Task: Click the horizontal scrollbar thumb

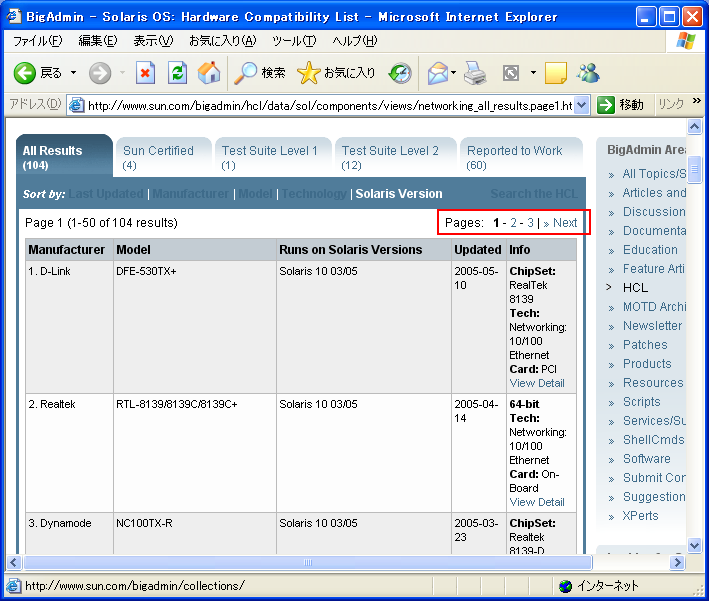Action: click(x=307, y=562)
